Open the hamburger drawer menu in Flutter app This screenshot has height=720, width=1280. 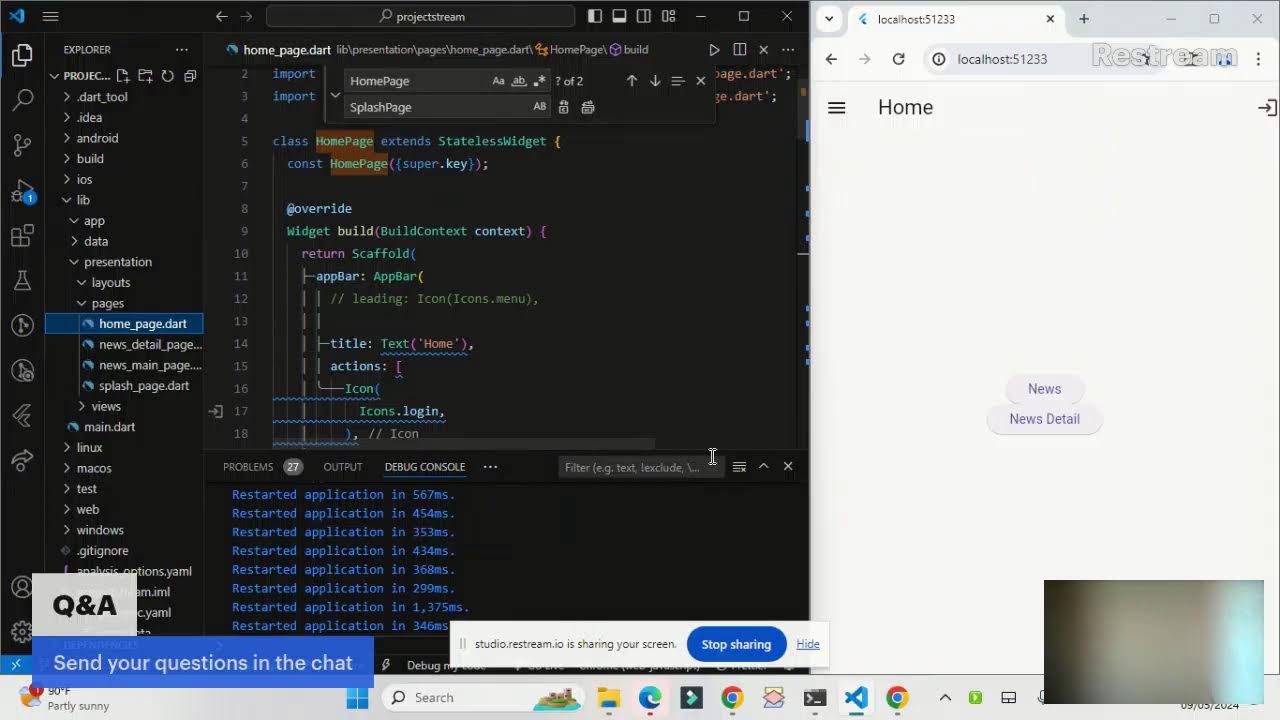pyautogui.click(x=837, y=108)
